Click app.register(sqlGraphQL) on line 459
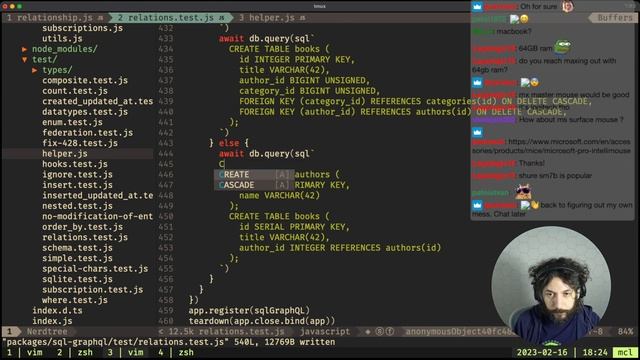The width and height of the screenshot is (640, 360). pyautogui.click(x=249, y=311)
